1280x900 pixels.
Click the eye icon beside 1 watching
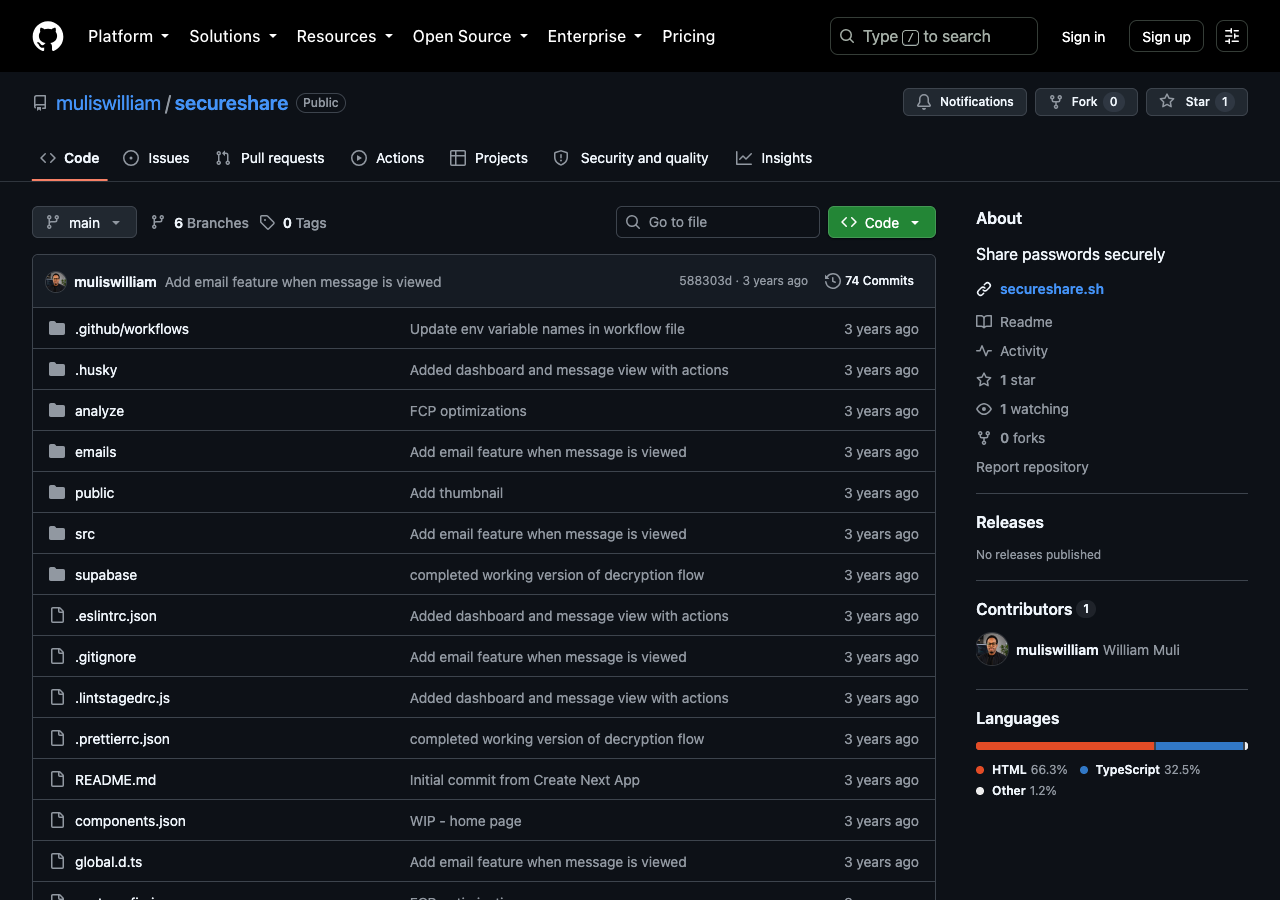[984, 409]
